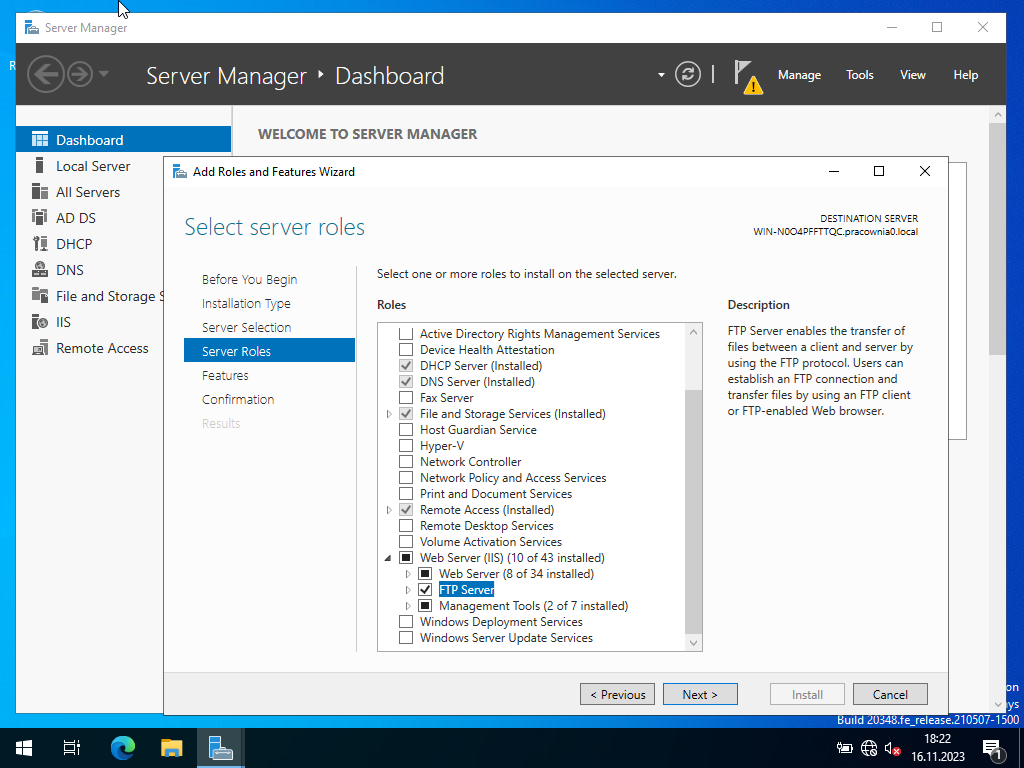Expand Web Server (8 of 34 installed) node
This screenshot has width=1024, height=768.
coord(408,574)
